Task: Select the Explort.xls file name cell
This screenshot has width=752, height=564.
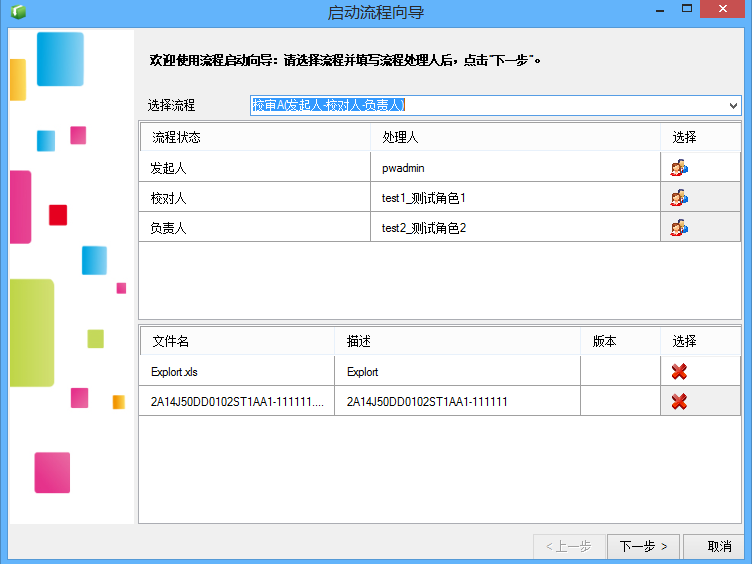Action: tap(236, 372)
